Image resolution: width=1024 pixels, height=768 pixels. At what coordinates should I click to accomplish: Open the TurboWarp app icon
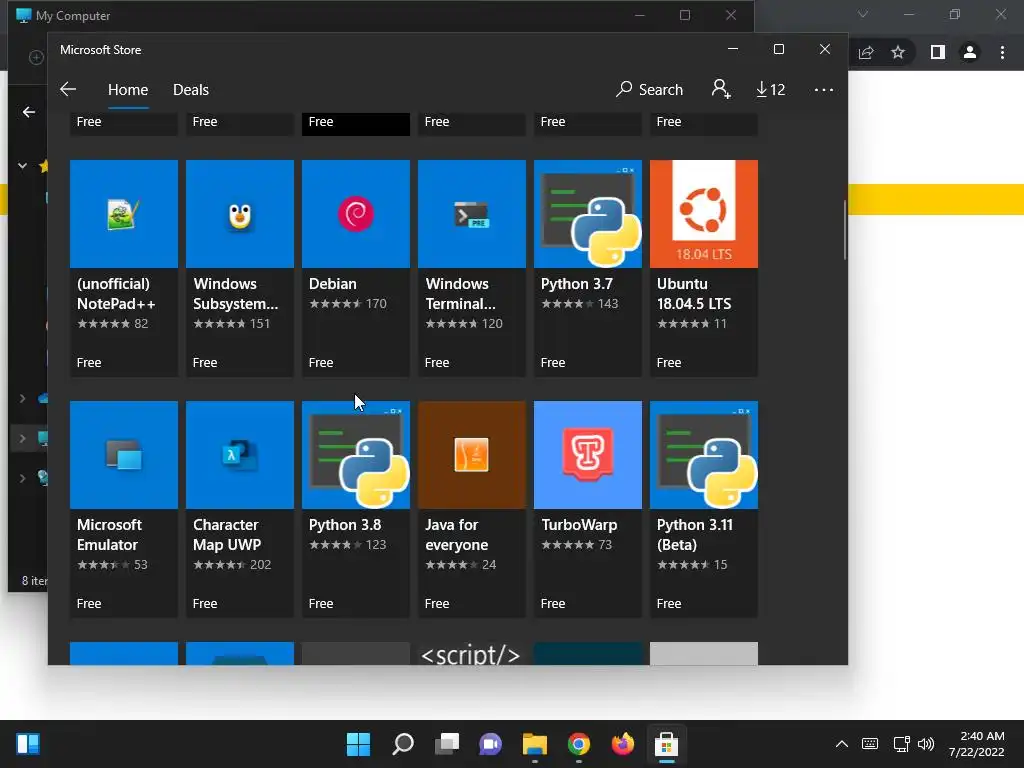tap(588, 455)
